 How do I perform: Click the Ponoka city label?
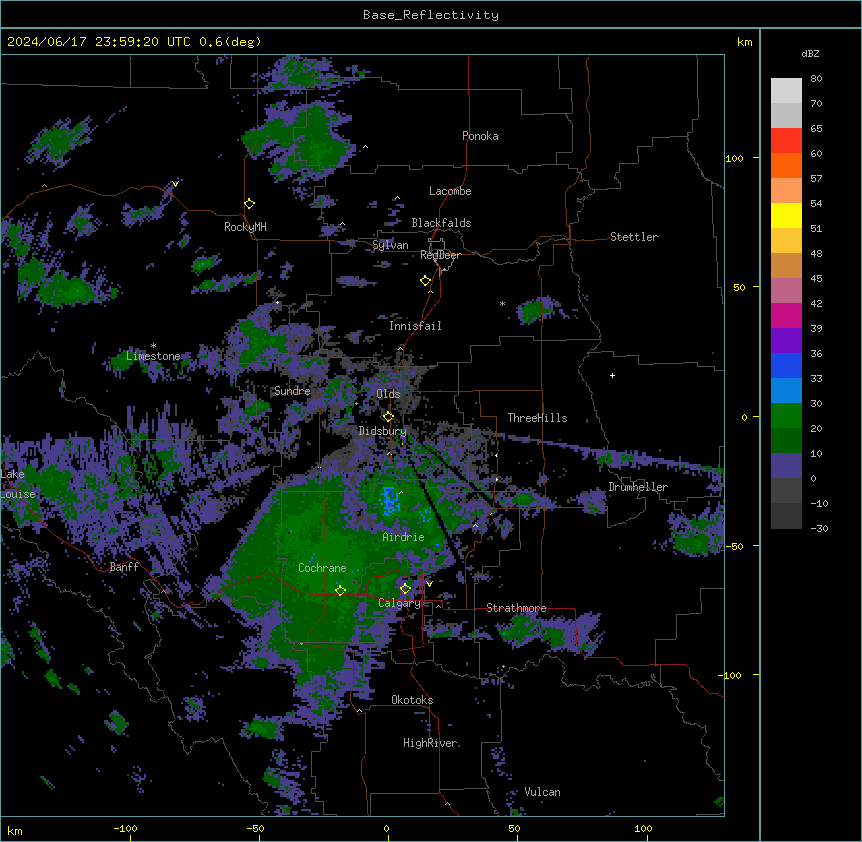[x=480, y=136]
